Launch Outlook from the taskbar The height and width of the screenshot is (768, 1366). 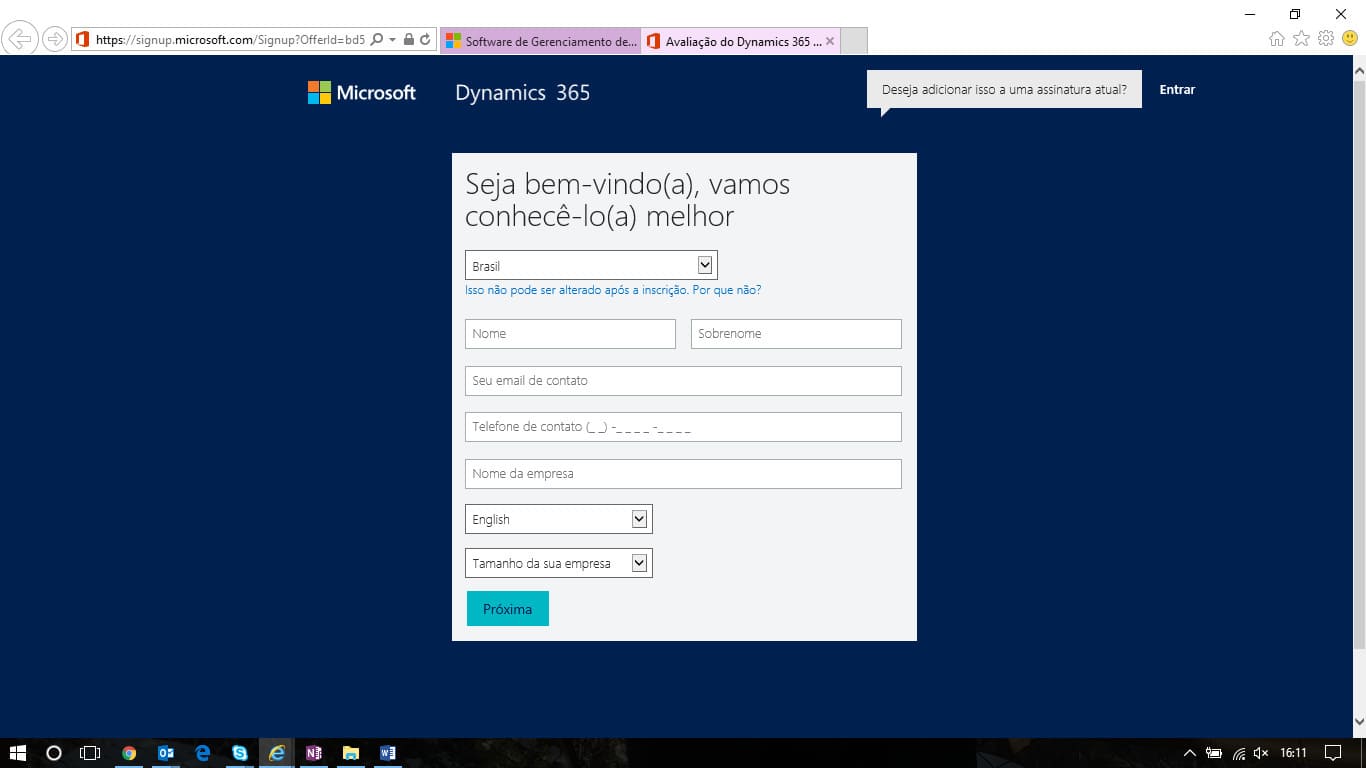[x=166, y=753]
